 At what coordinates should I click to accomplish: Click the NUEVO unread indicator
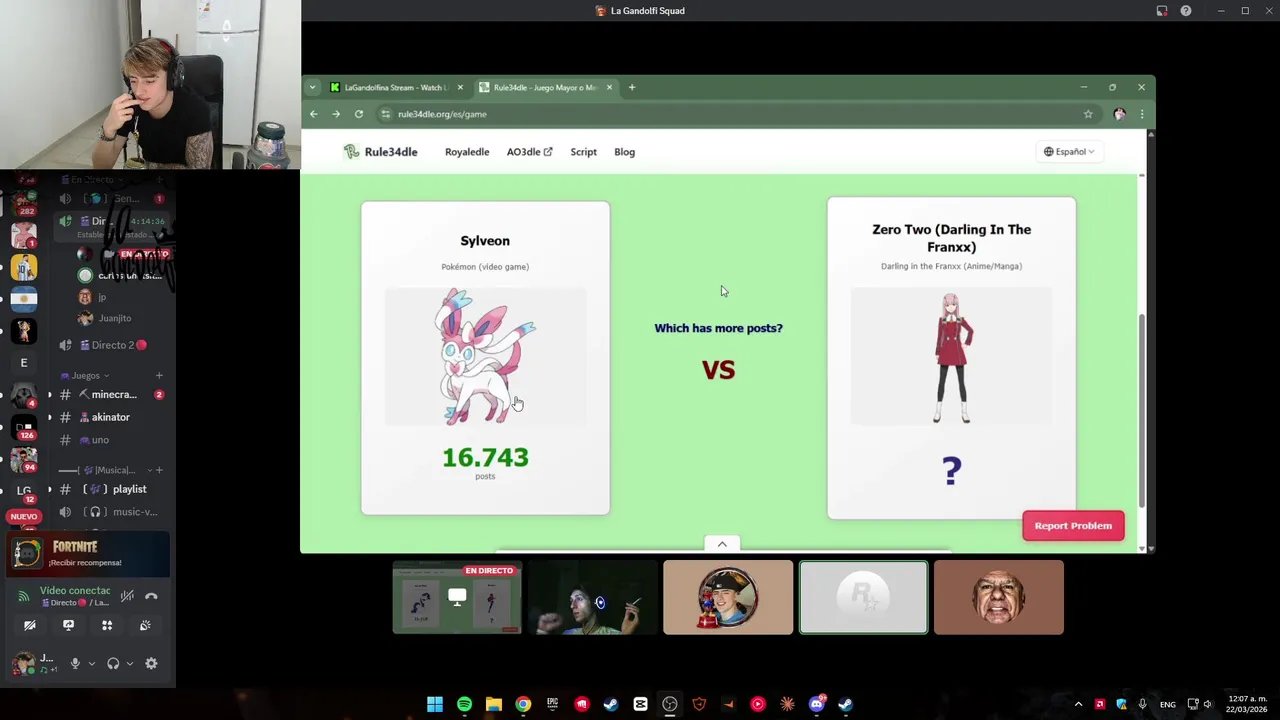24,517
